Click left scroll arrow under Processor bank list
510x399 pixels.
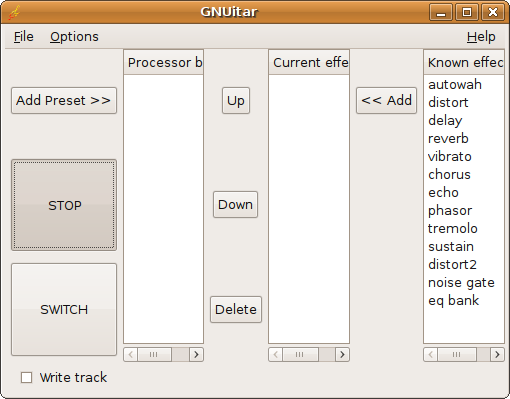[x=131, y=354]
